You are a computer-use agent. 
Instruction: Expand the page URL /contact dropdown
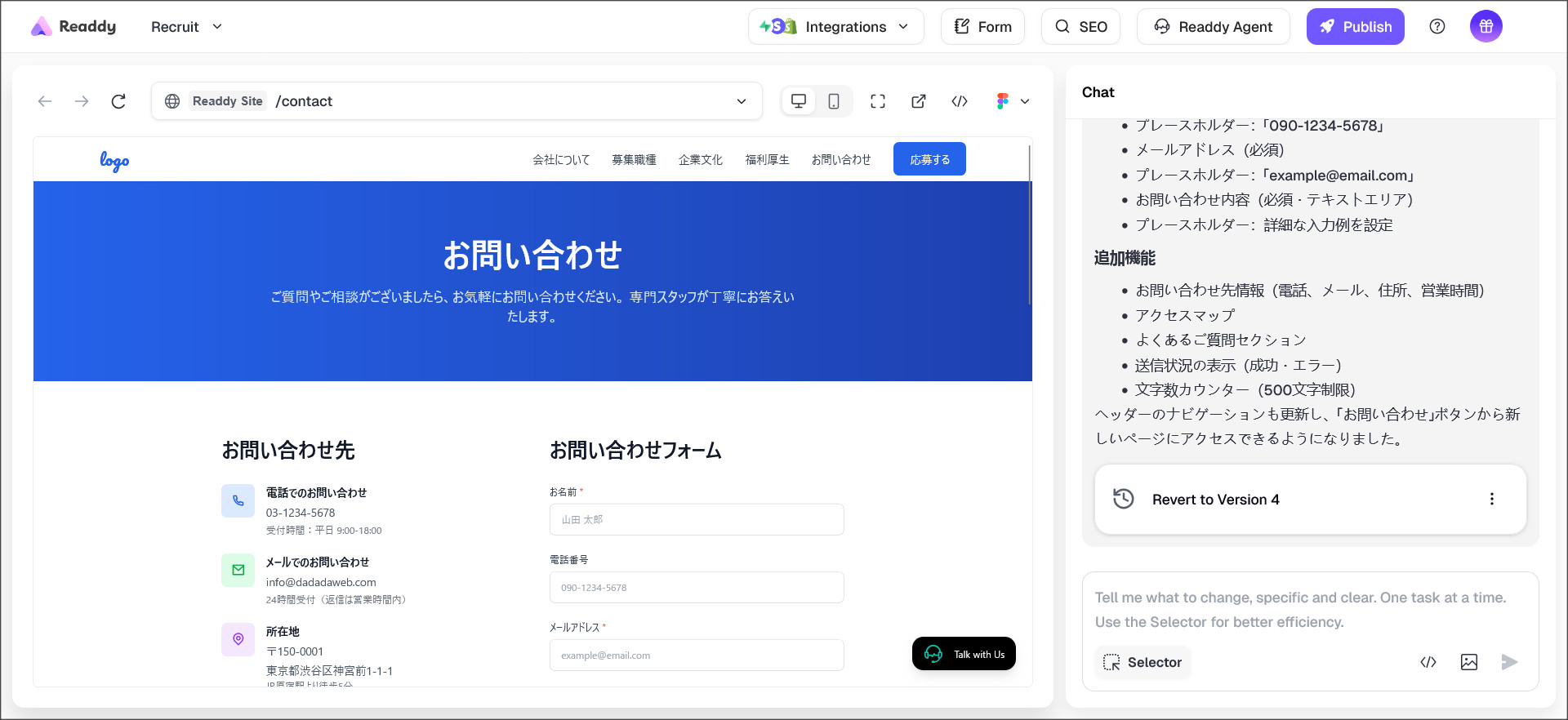tap(742, 101)
